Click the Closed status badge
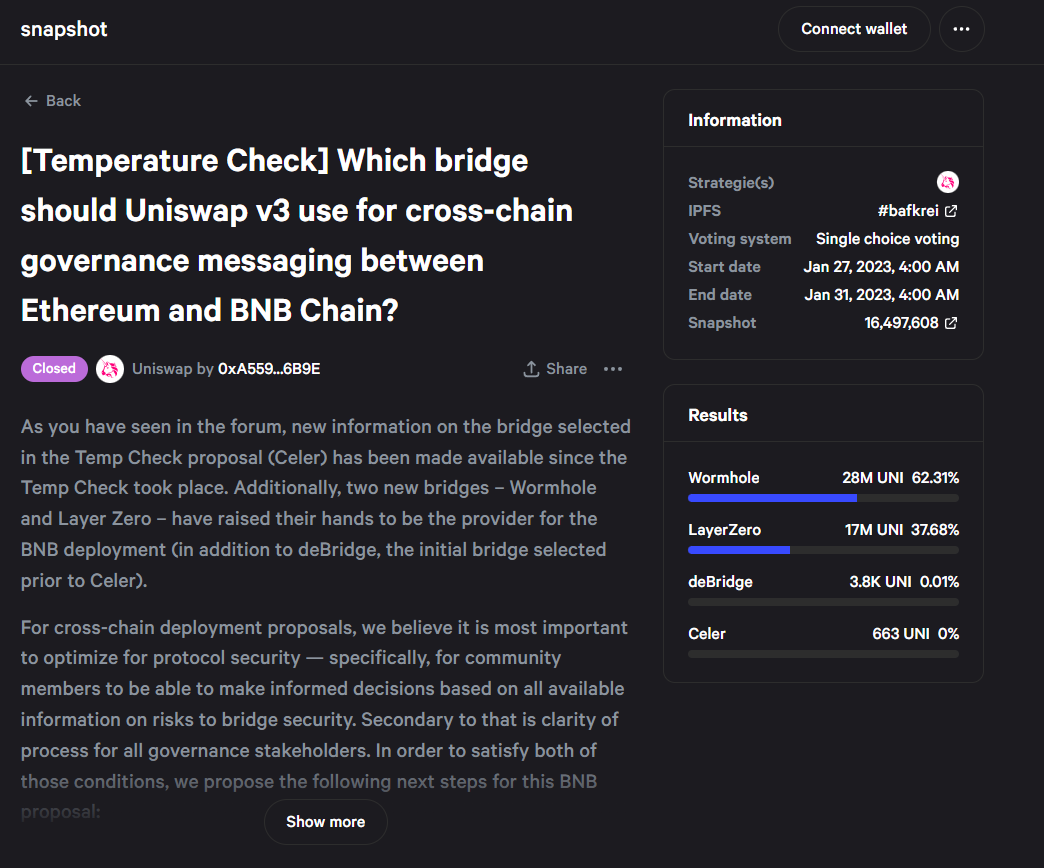1044x868 pixels. coord(54,368)
